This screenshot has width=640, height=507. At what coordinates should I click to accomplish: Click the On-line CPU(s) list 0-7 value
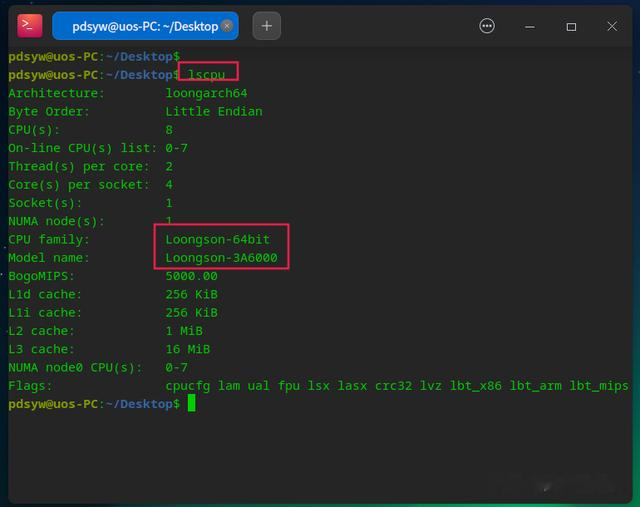[x=176, y=148]
